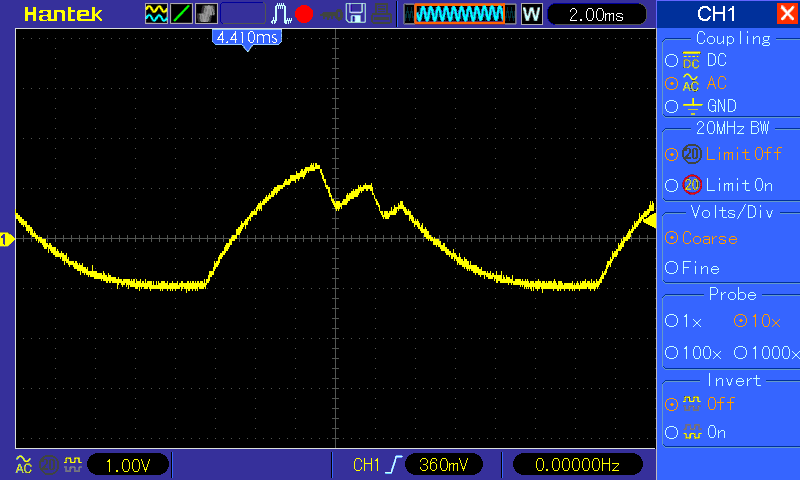
Task: Select DC coupling
Action: pos(696,61)
